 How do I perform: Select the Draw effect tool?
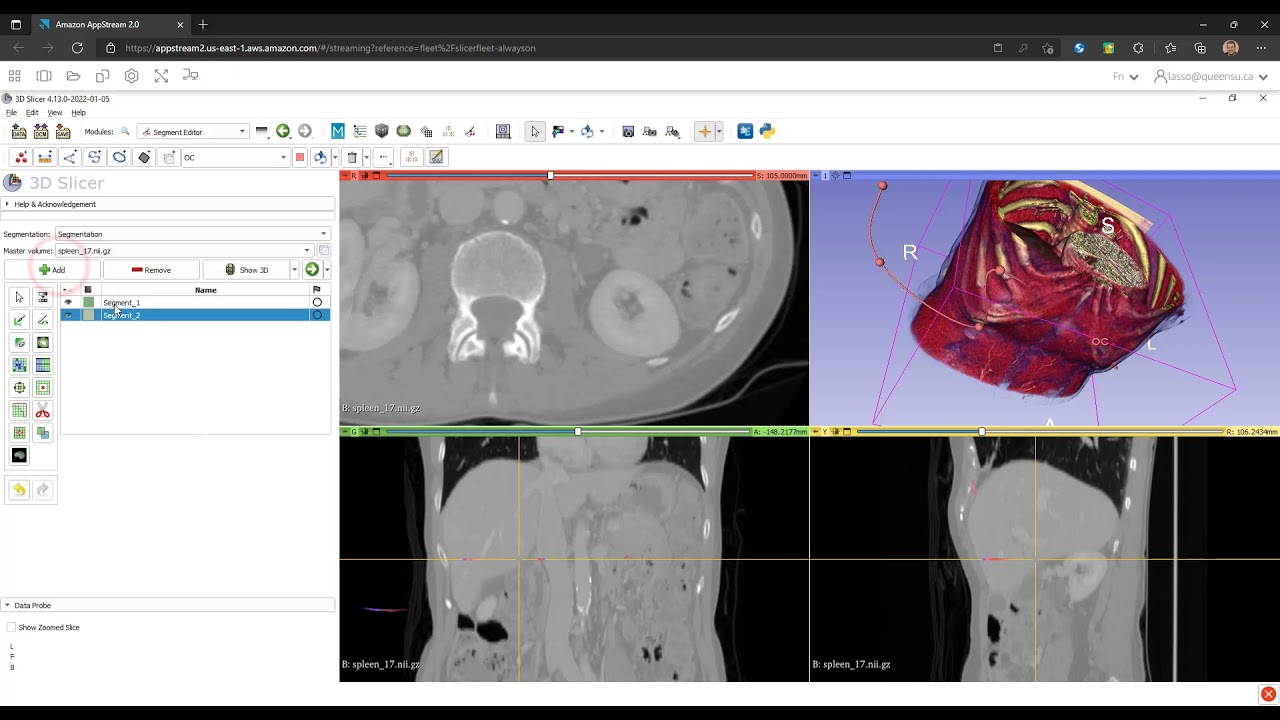pos(43,320)
